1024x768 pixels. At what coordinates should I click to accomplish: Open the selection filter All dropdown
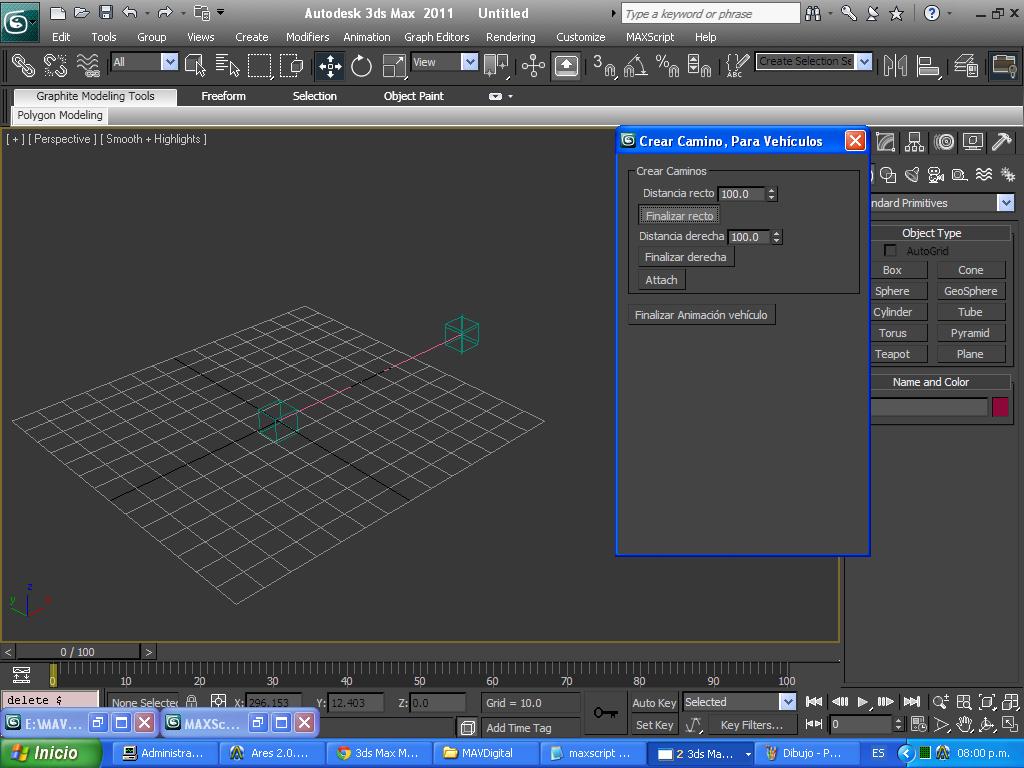169,62
